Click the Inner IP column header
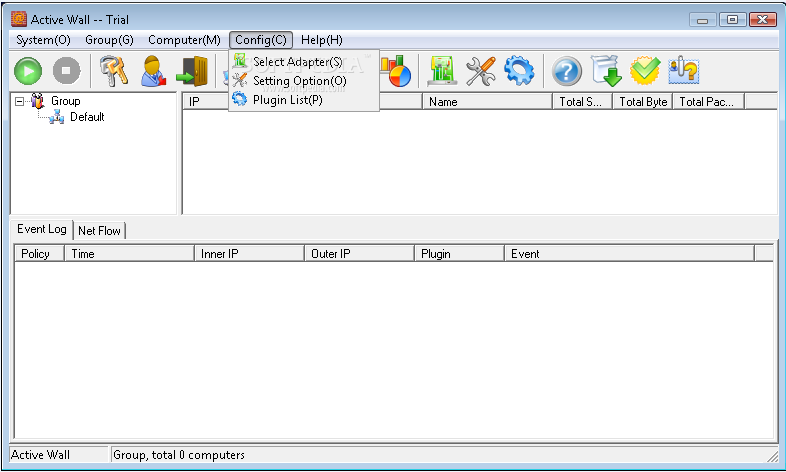 (x=249, y=254)
